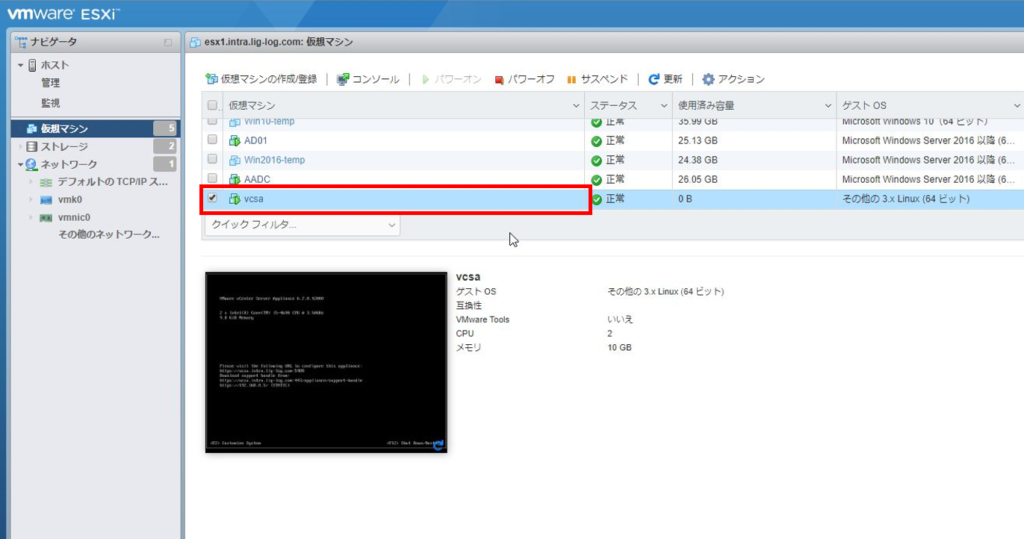Click the Win2016-temp VM icon
Screen dimensions: 1024x539
(x=234, y=160)
